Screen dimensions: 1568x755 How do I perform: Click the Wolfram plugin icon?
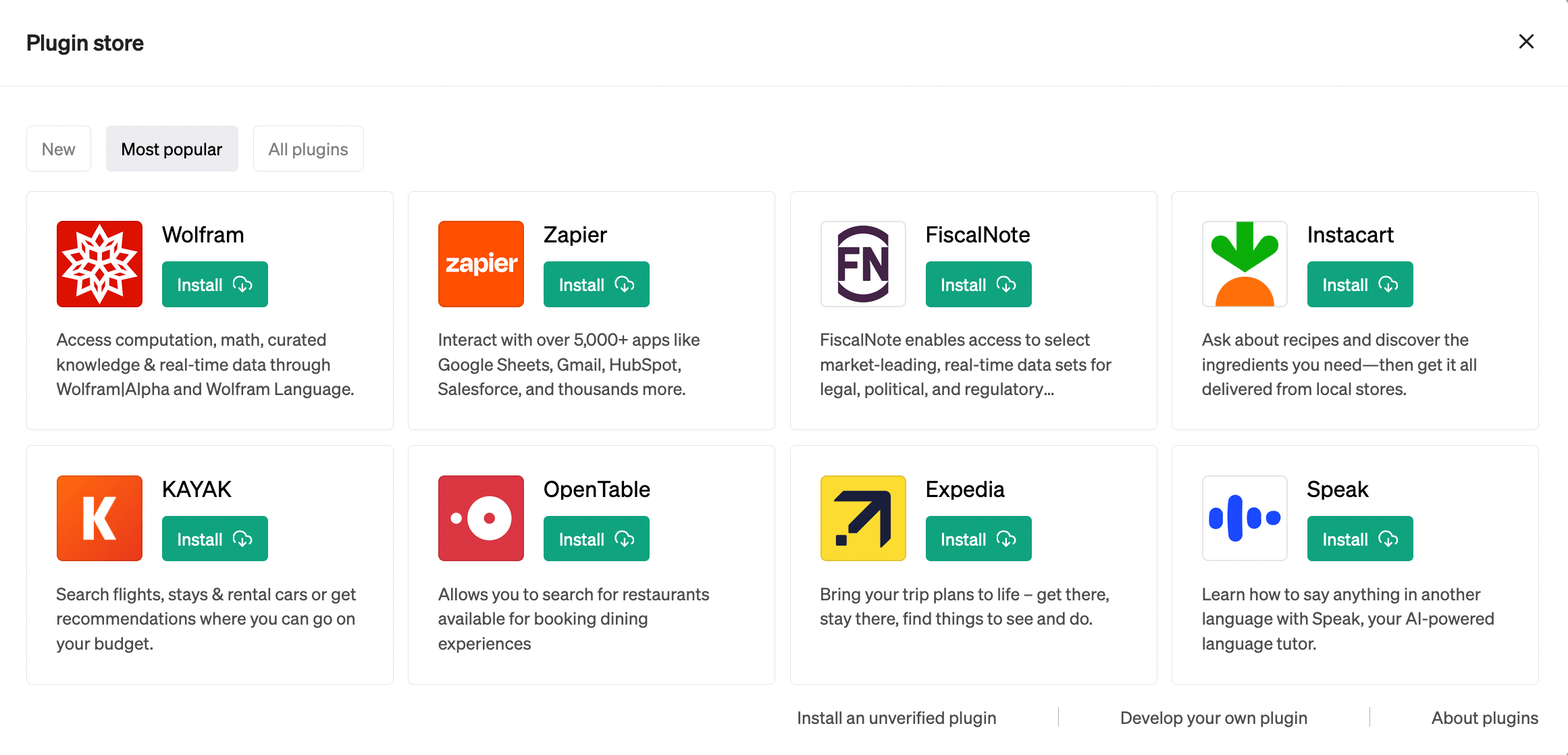pos(99,264)
